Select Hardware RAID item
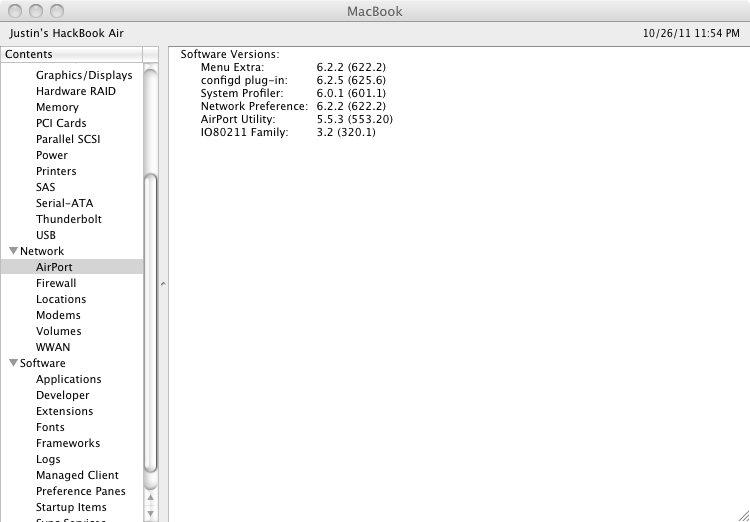 click(x=76, y=91)
